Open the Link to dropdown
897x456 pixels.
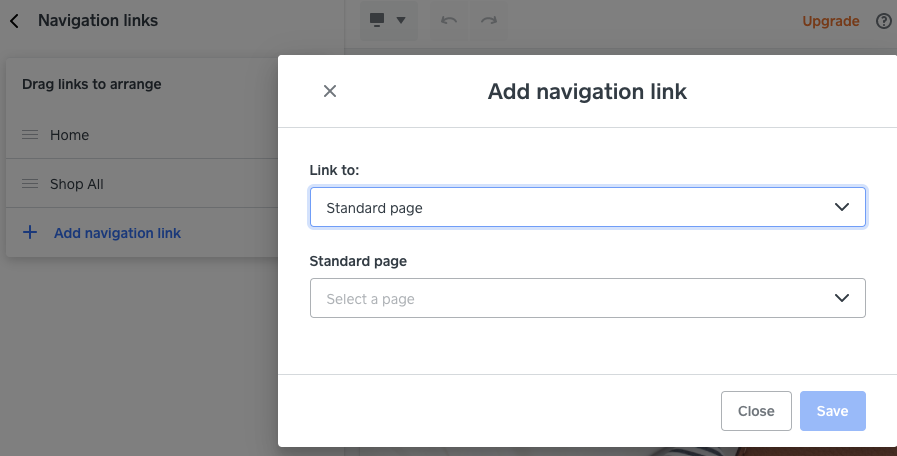click(587, 207)
